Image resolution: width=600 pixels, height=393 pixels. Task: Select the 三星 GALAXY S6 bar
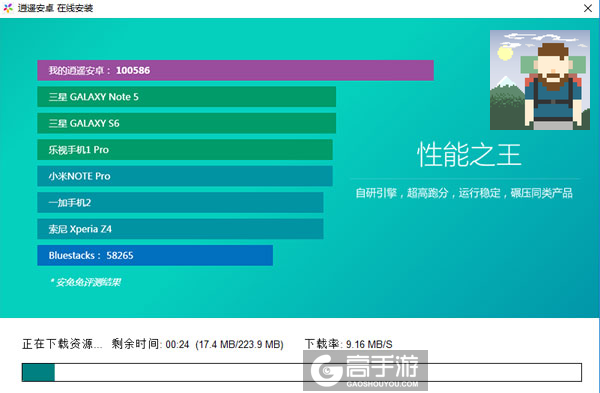186,123
